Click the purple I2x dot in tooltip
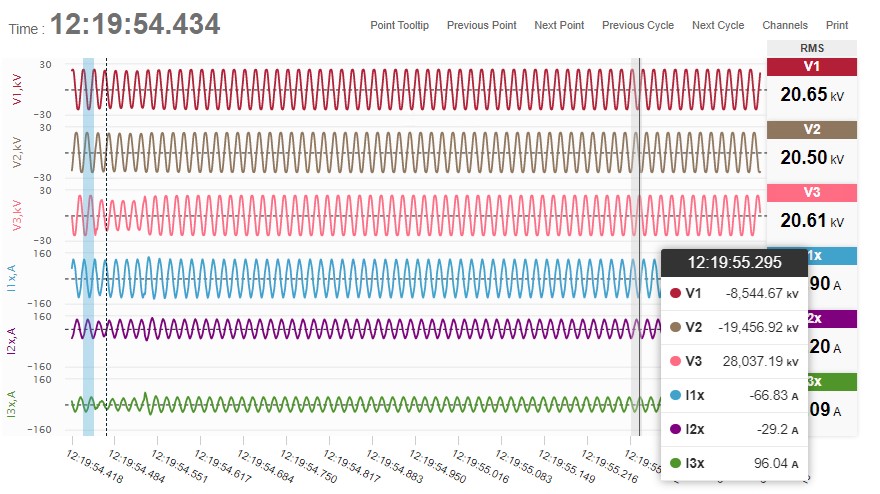 tap(675, 429)
